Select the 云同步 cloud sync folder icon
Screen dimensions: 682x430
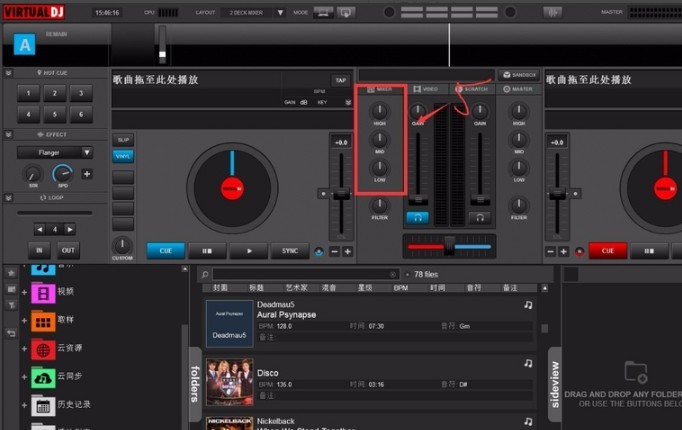pos(43,378)
